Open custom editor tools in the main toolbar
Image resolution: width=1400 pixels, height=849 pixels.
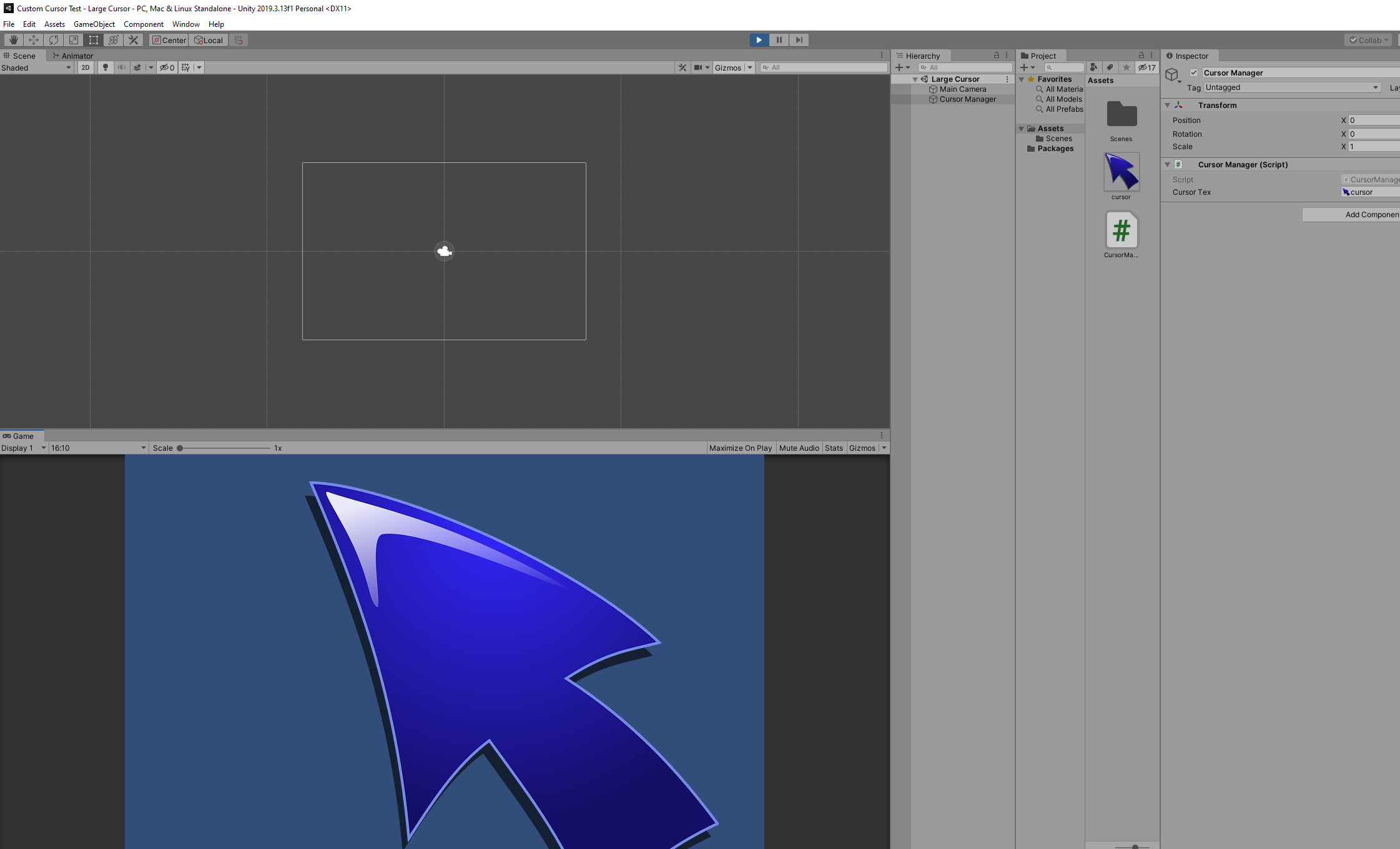click(134, 40)
